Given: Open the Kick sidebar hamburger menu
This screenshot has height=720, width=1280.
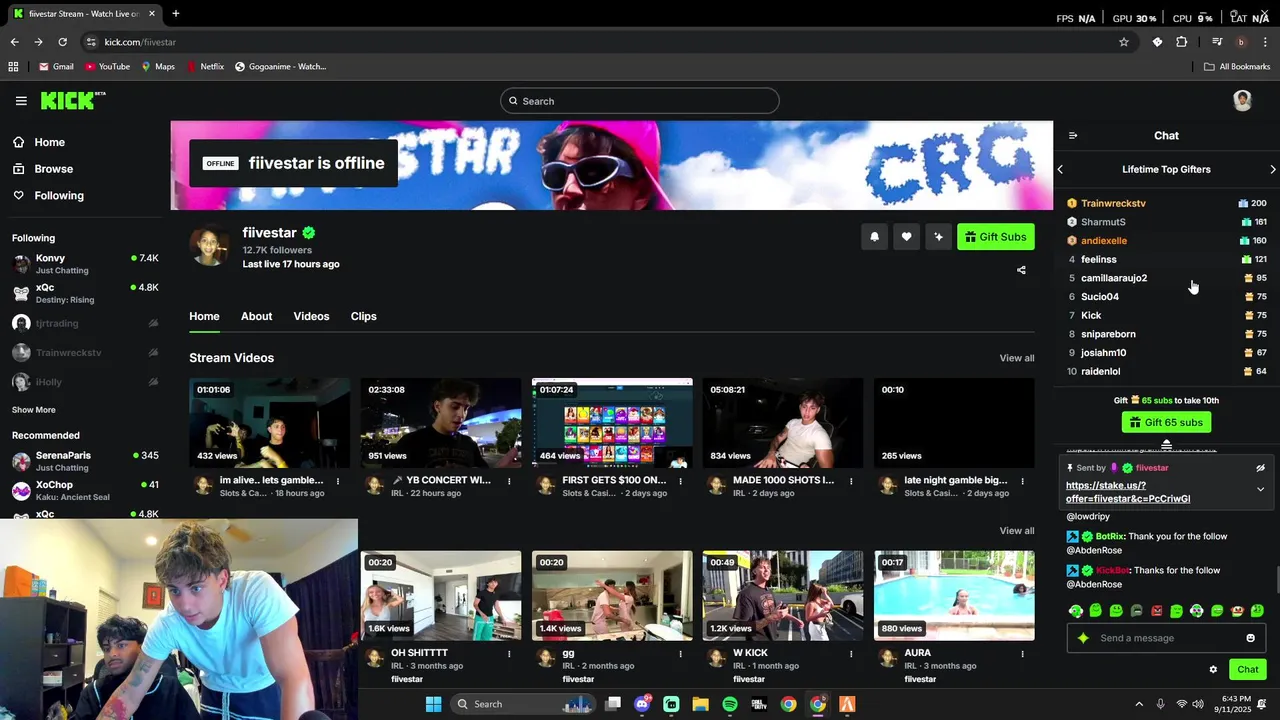Looking at the screenshot, I should pos(21,101).
